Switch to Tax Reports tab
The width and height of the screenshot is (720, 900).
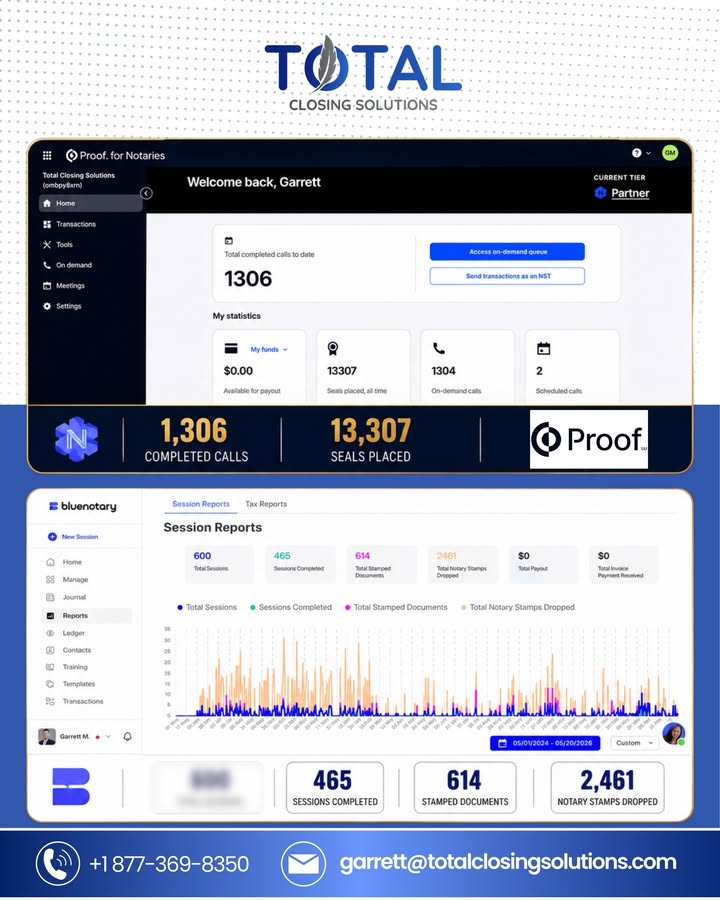coord(266,504)
